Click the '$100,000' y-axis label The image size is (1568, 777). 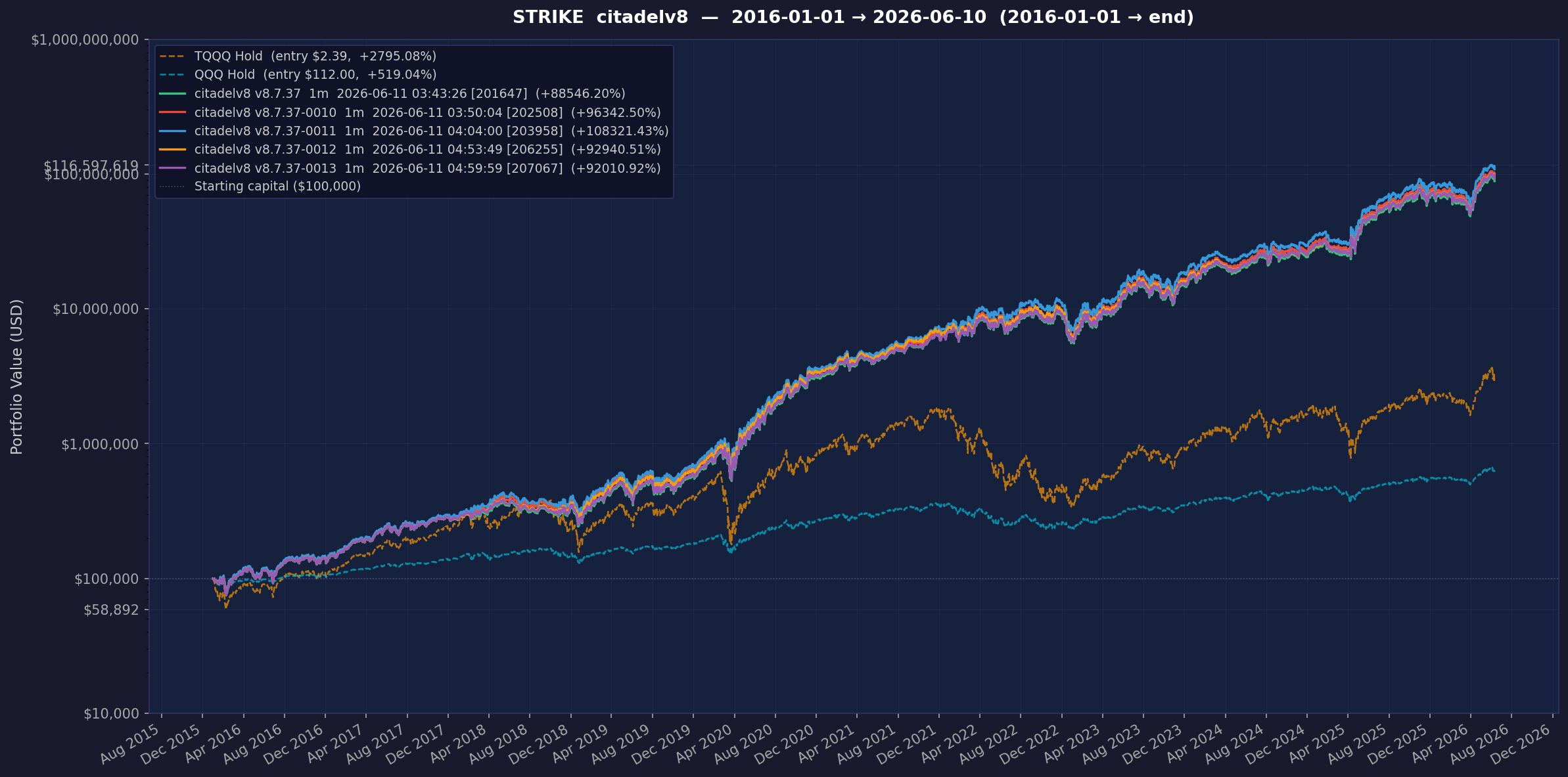(106, 579)
